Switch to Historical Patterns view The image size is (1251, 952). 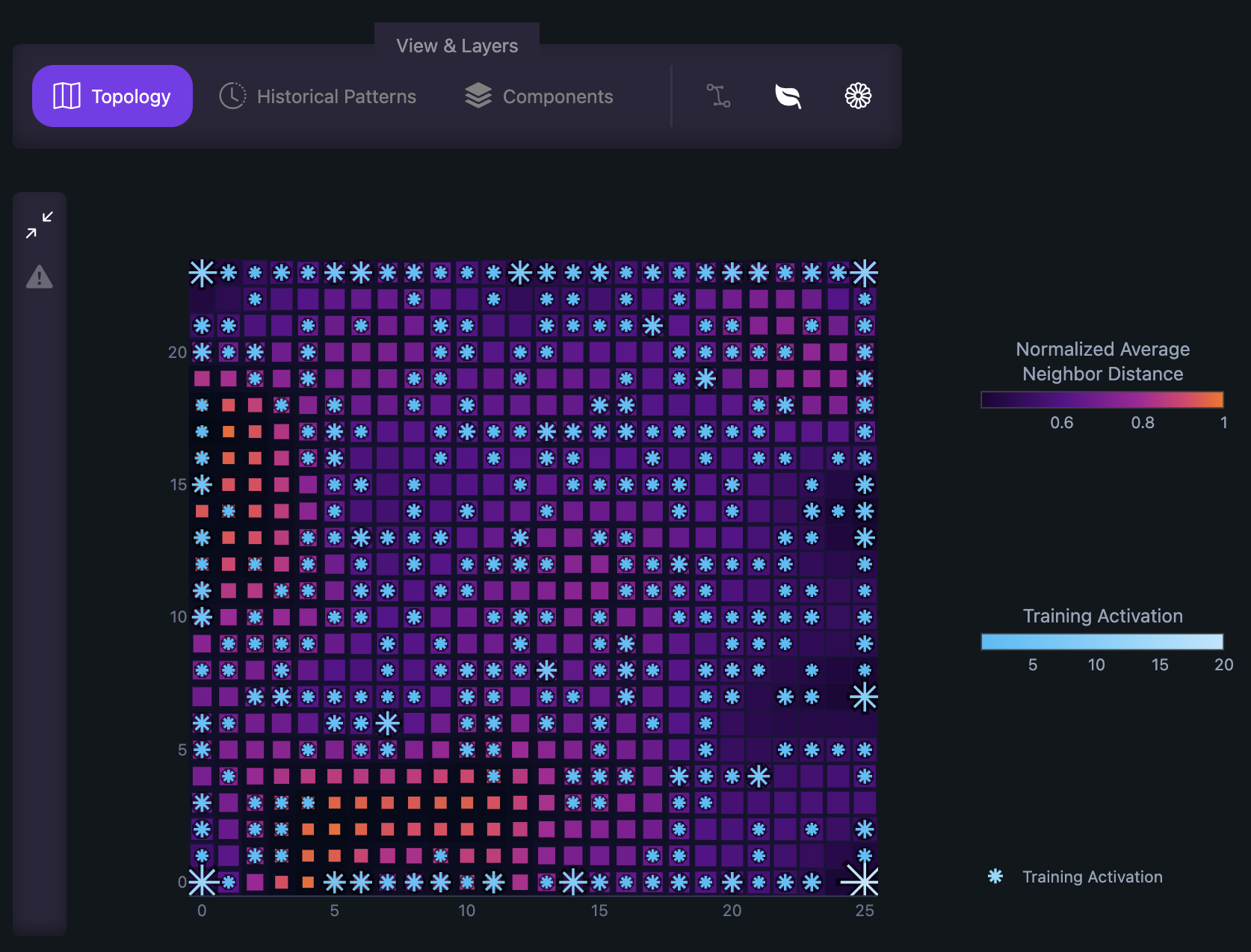[x=318, y=96]
